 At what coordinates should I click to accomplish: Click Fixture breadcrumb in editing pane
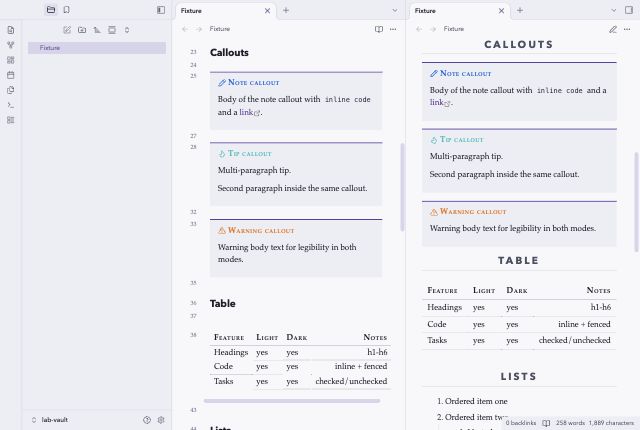click(220, 29)
